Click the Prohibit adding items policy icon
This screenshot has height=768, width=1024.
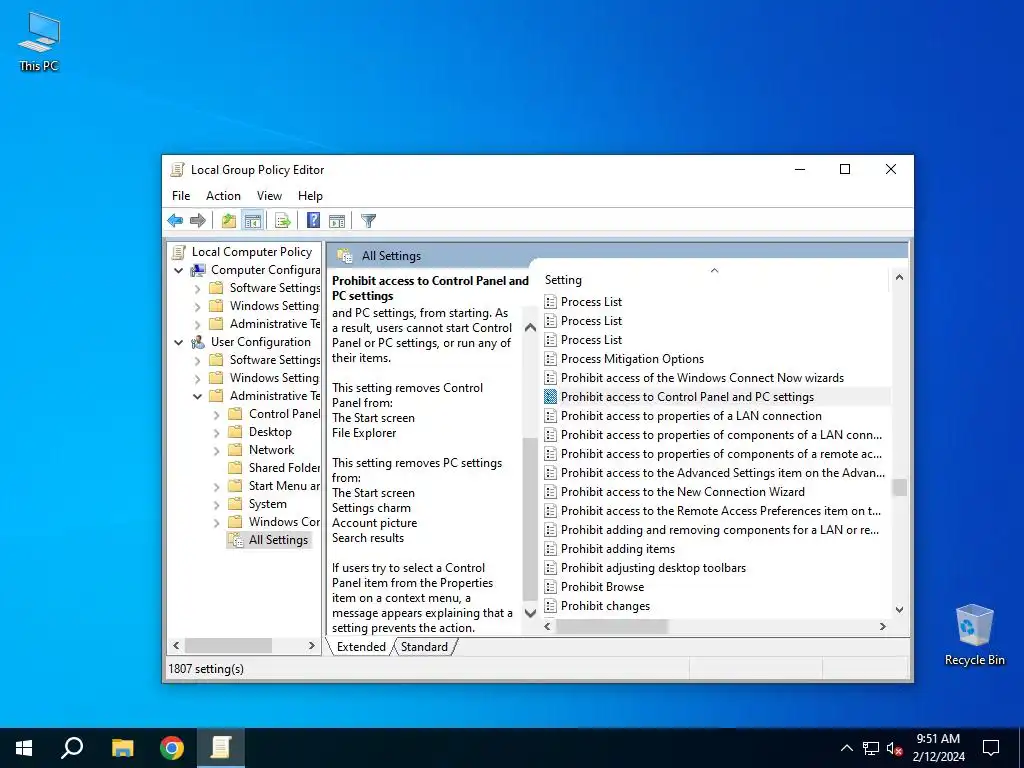tap(551, 549)
